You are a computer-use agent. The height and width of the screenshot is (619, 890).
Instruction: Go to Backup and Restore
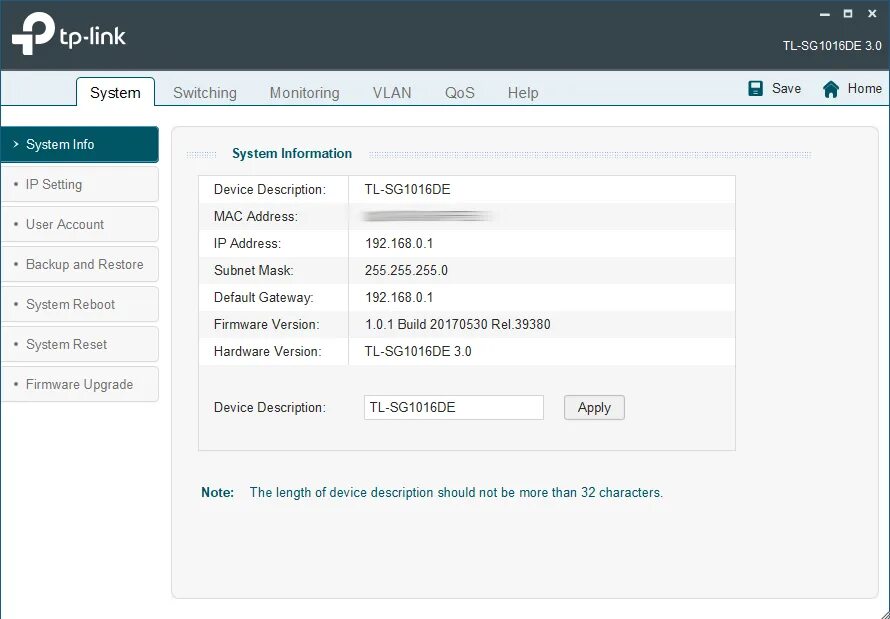(x=79, y=264)
